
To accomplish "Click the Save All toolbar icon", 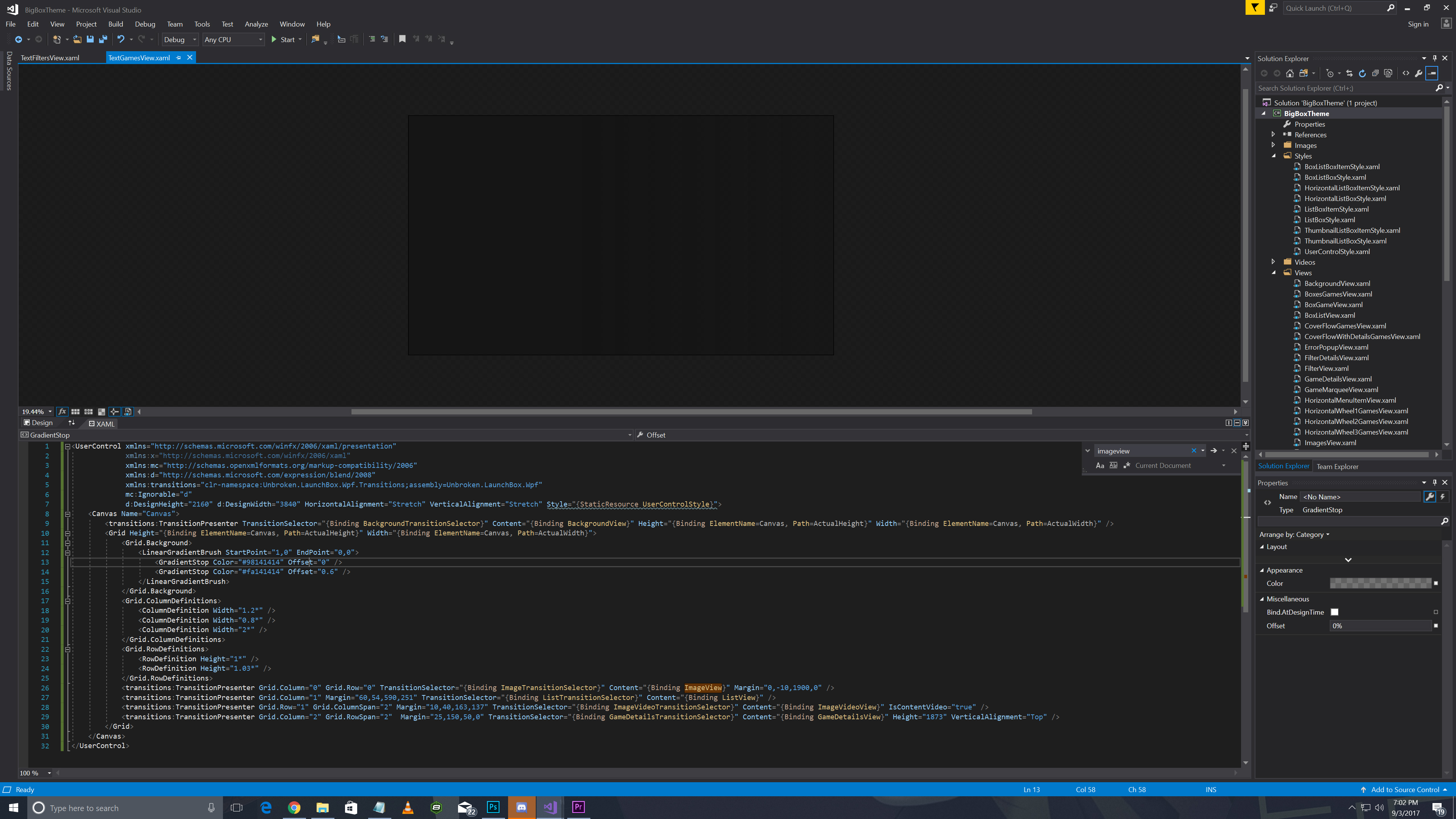I will [x=103, y=39].
